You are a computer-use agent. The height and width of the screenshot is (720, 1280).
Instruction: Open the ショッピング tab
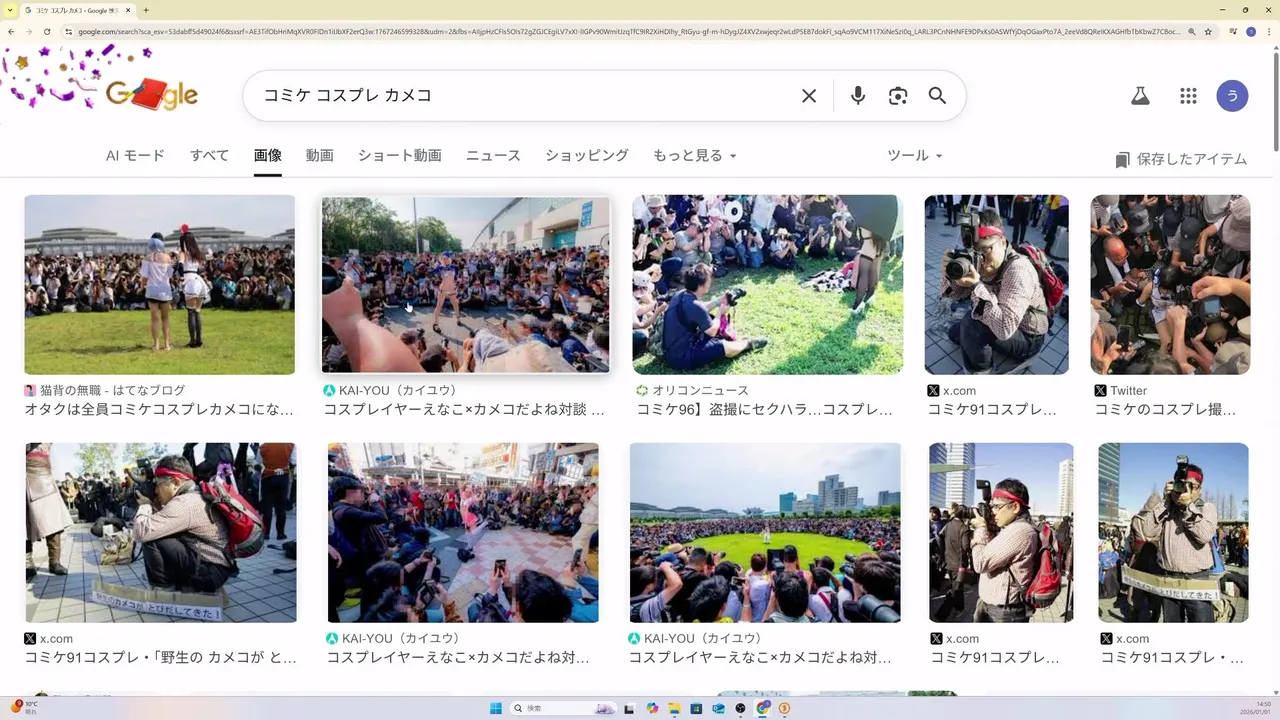[x=587, y=156]
